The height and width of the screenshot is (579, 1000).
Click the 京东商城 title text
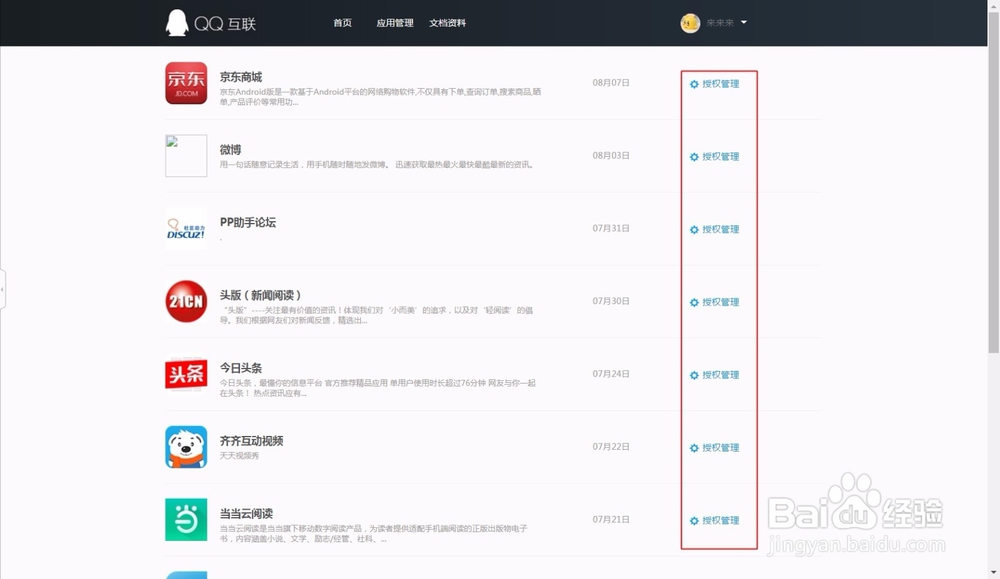click(241, 77)
